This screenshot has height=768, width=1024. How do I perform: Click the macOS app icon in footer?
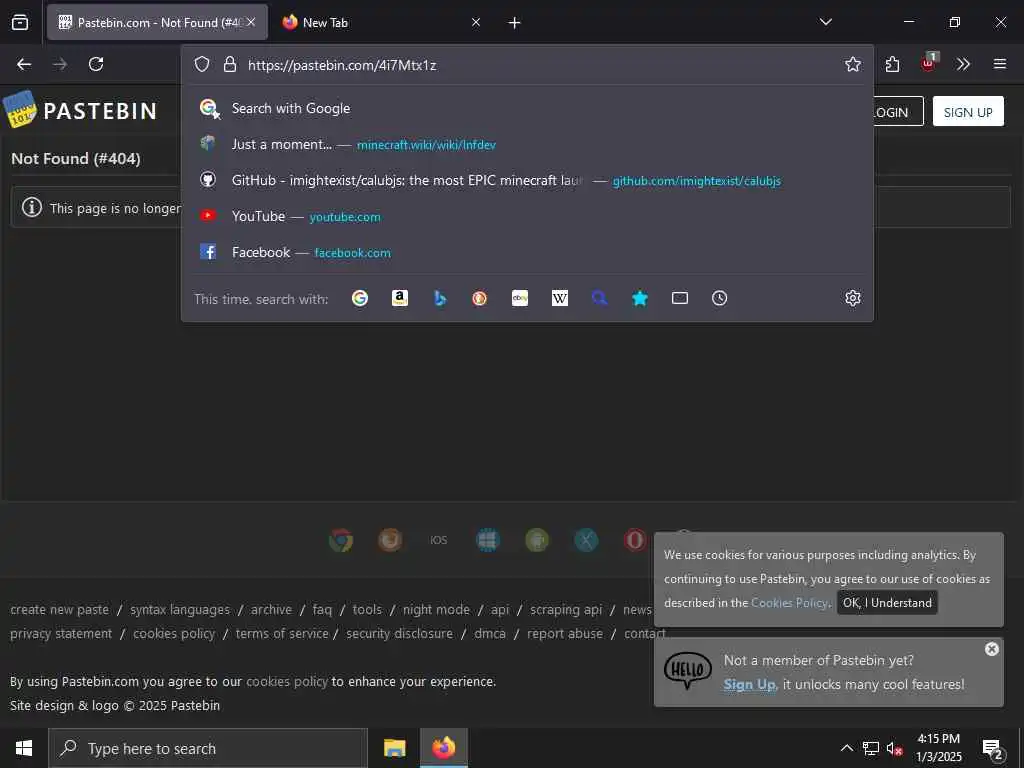586,540
